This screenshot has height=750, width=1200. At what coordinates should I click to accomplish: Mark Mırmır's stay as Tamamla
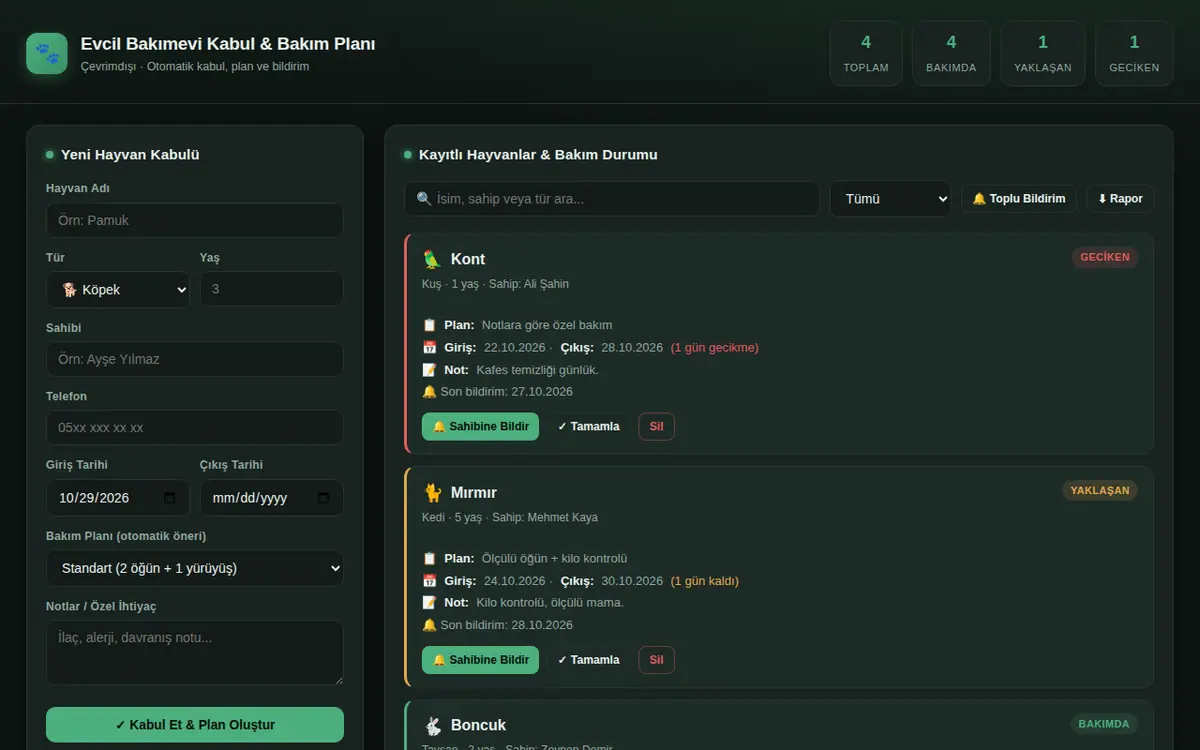(588, 660)
